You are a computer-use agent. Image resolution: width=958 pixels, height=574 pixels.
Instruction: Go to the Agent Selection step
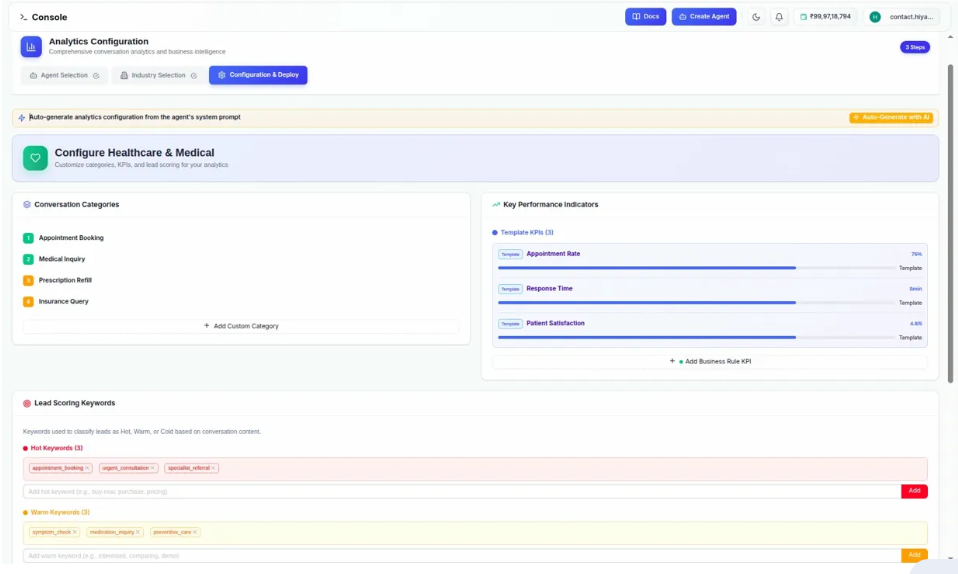[x=64, y=75]
